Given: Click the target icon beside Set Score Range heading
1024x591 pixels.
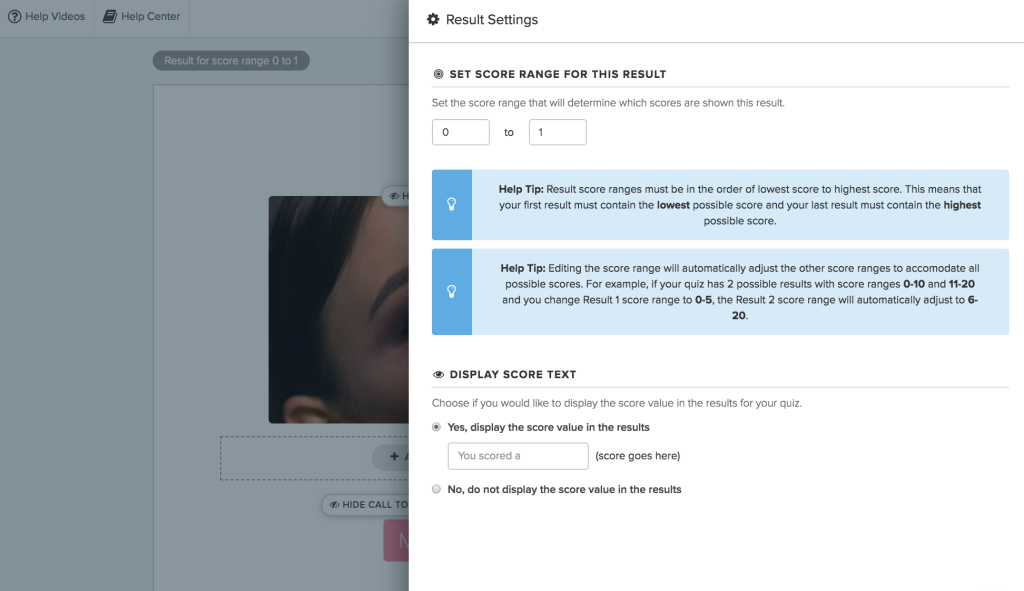Looking at the screenshot, I should click(x=438, y=74).
